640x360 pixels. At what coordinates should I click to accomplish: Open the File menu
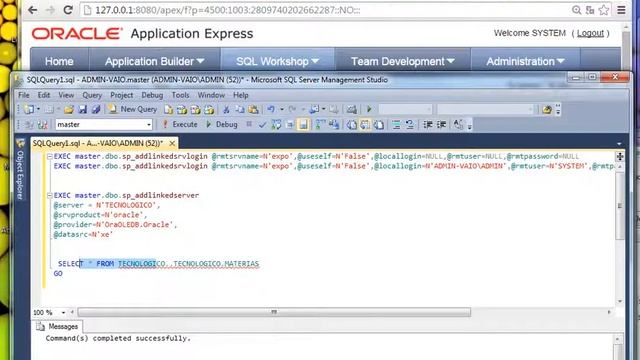(x=24, y=95)
